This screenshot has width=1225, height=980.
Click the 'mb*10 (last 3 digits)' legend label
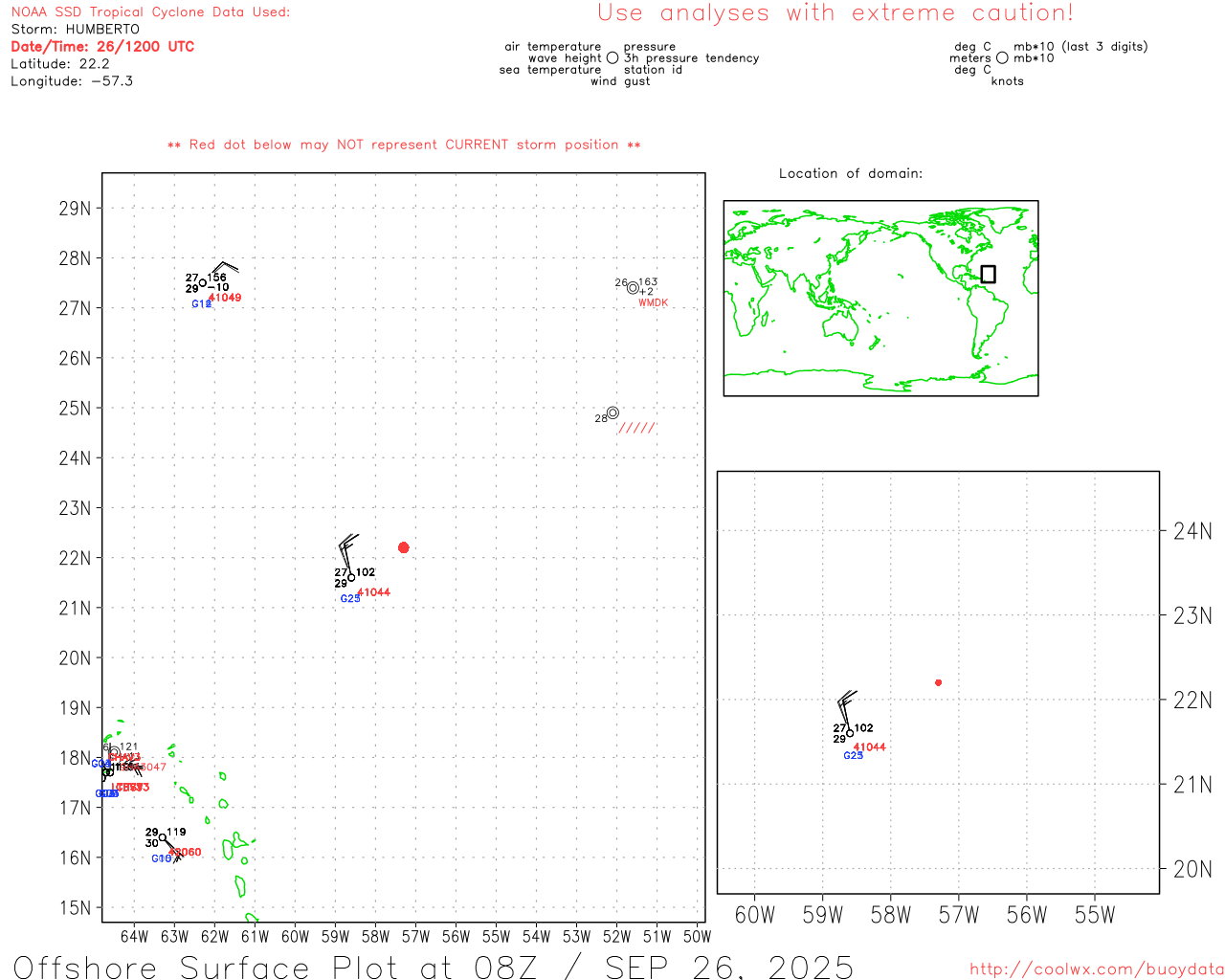click(x=1080, y=47)
